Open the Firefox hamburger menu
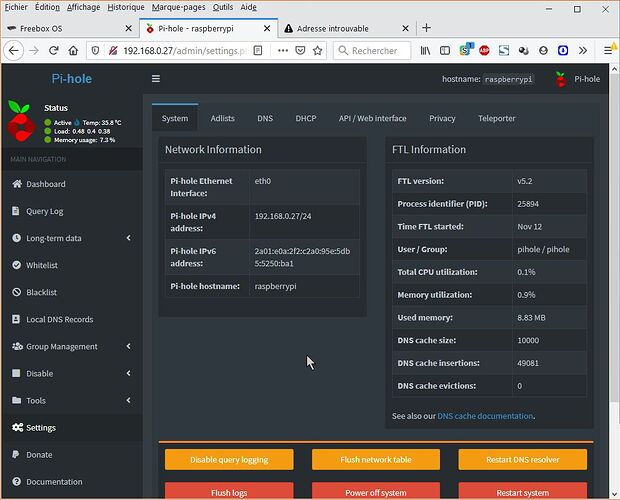The image size is (620, 500). (608, 51)
